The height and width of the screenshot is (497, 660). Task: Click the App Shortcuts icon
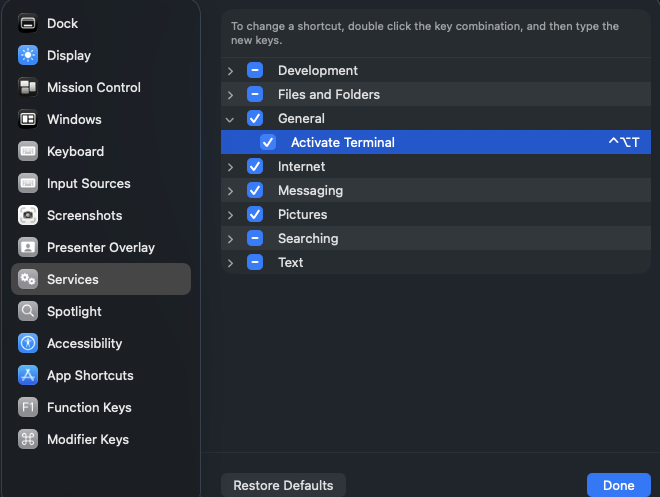(x=28, y=375)
